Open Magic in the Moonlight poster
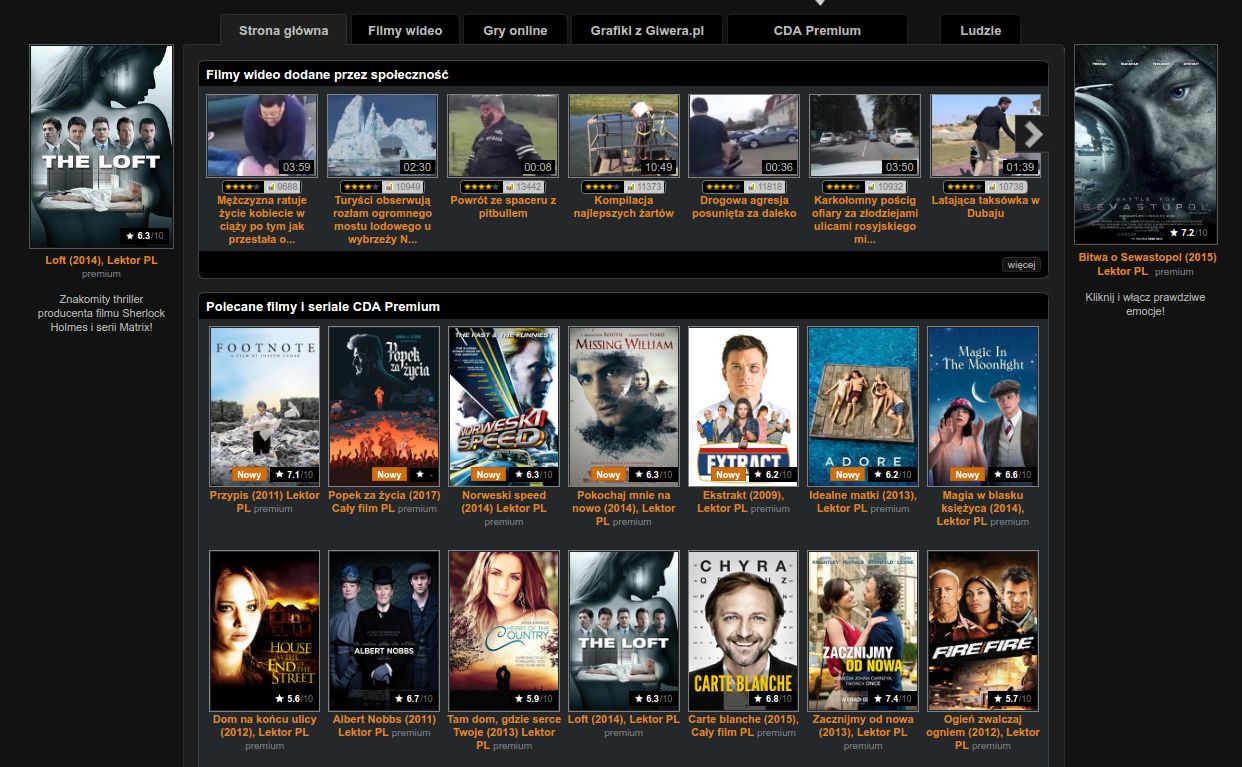The height and width of the screenshot is (767, 1242). (983, 406)
